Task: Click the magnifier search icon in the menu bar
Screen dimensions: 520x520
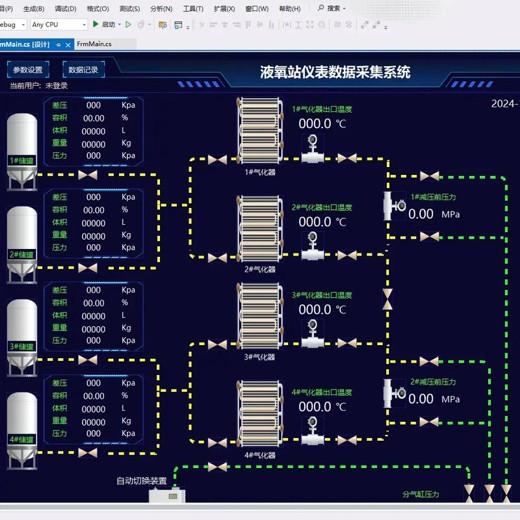Action: (321, 8)
